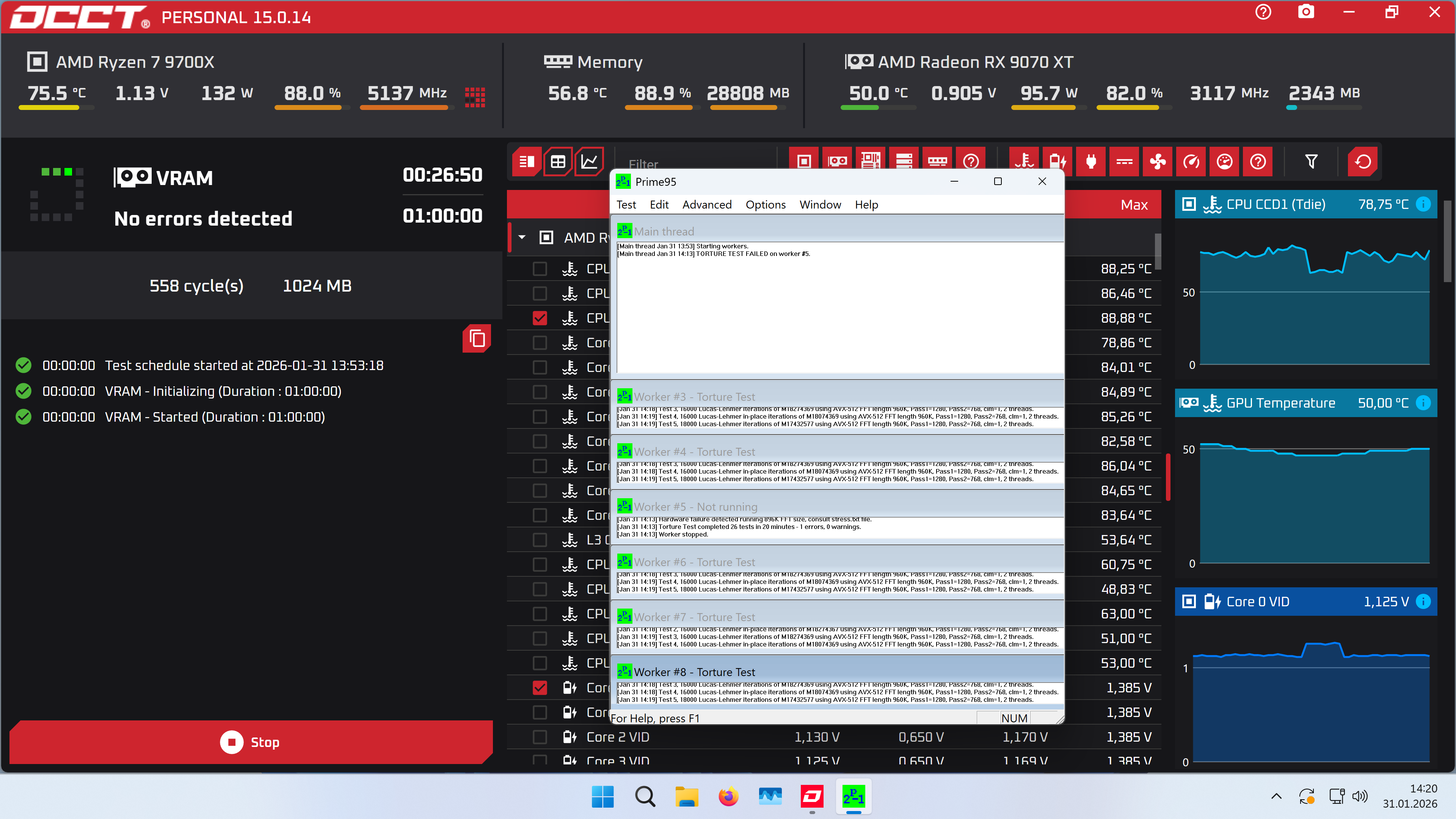This screenshot has height=819, width=1456.
Task: Copy the test log using the copy icon
Action: click(x=477, y=339)
